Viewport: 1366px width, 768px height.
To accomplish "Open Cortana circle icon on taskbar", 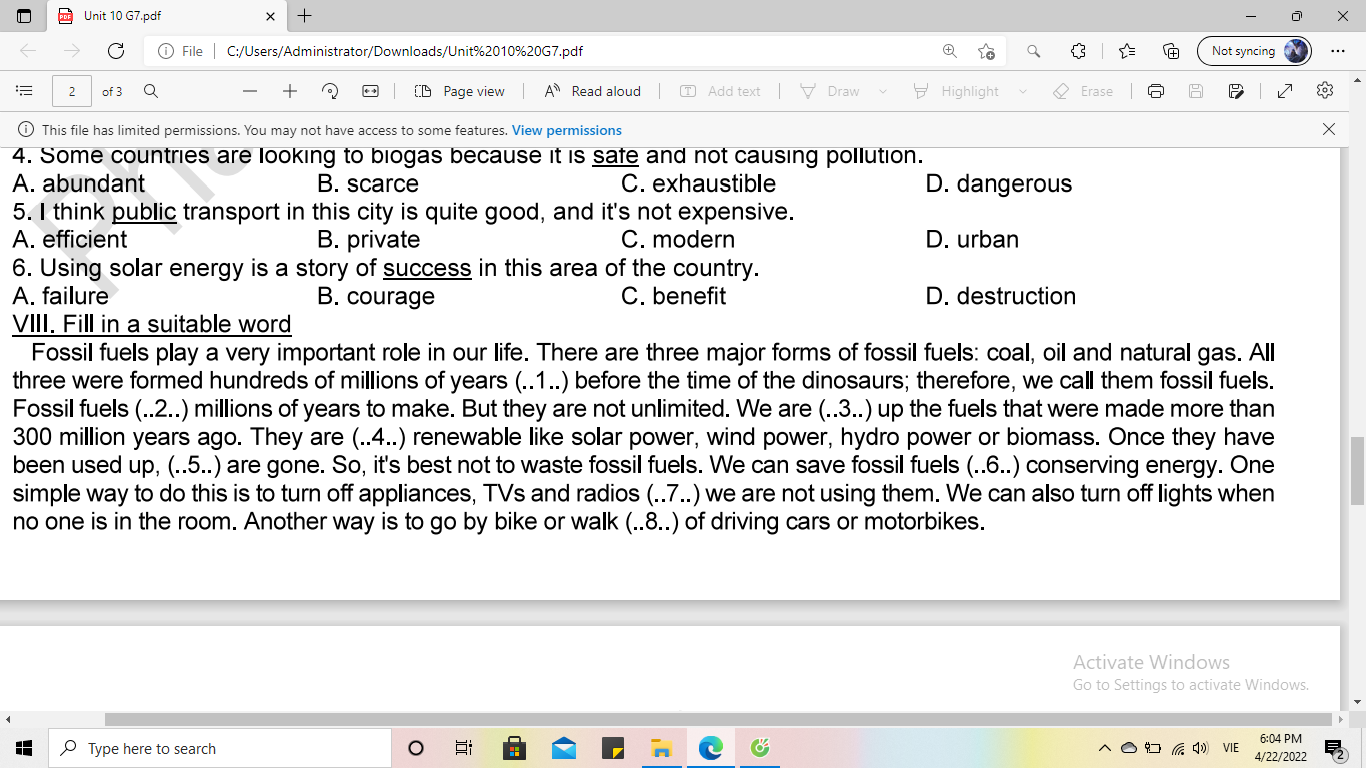I will coord(417,748).
